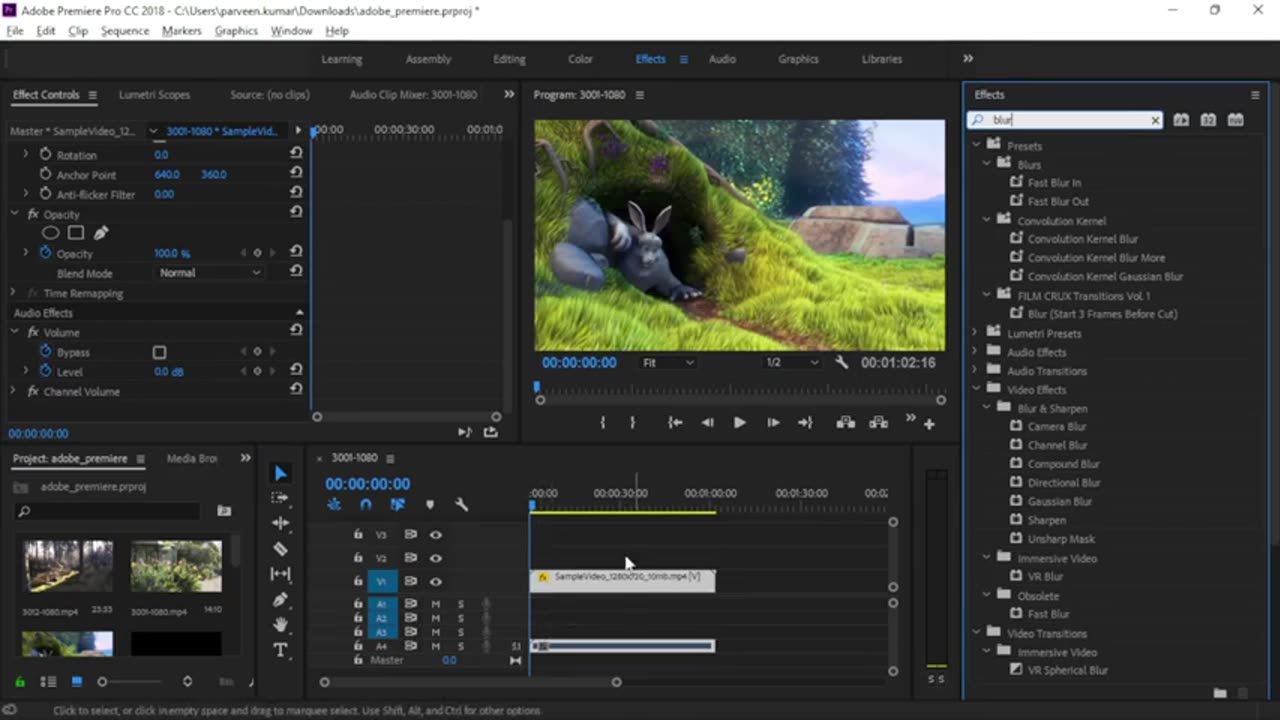Select the Razor tool
This screenshot has height=720, width=1280.
[281, 548]
